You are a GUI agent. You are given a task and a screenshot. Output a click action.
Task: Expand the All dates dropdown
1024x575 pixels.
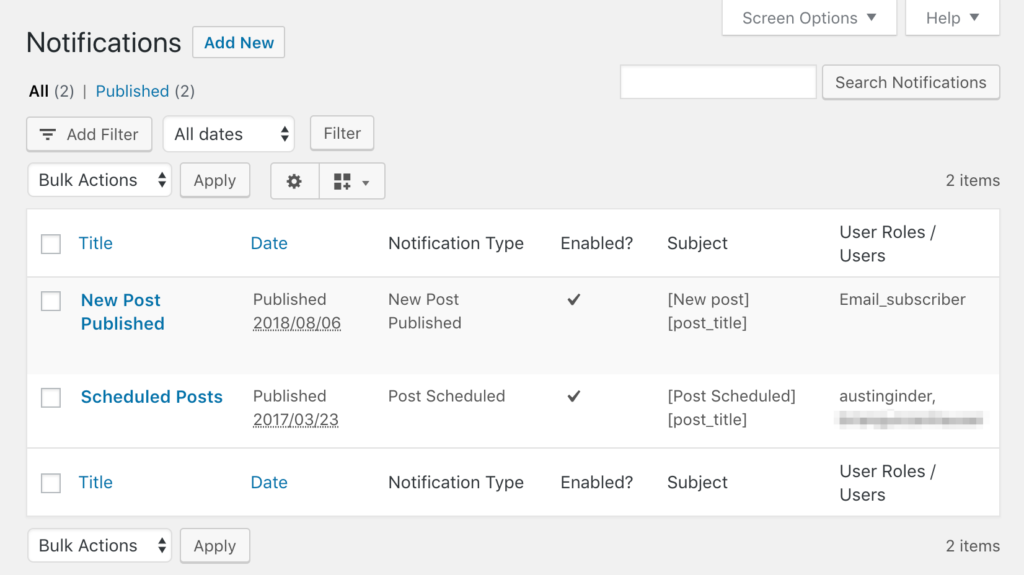[229, 134]
